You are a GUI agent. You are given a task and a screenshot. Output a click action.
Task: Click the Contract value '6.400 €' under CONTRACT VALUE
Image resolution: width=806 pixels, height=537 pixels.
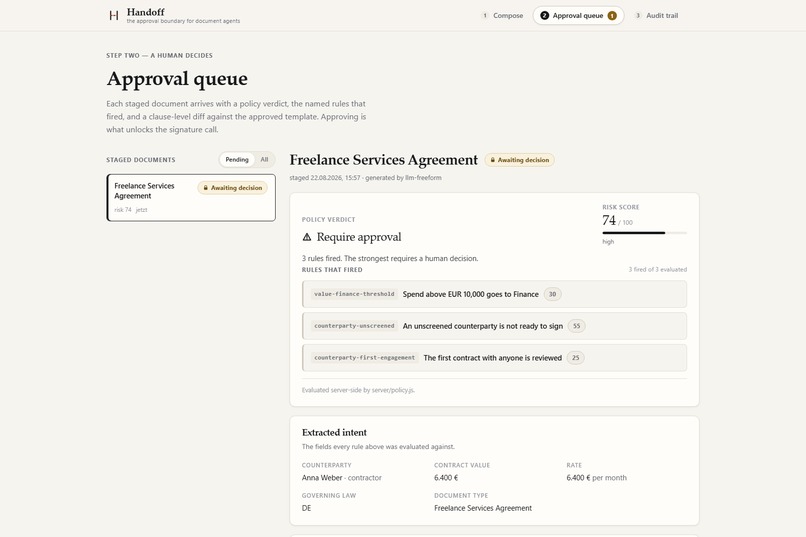tap(446, 477)
